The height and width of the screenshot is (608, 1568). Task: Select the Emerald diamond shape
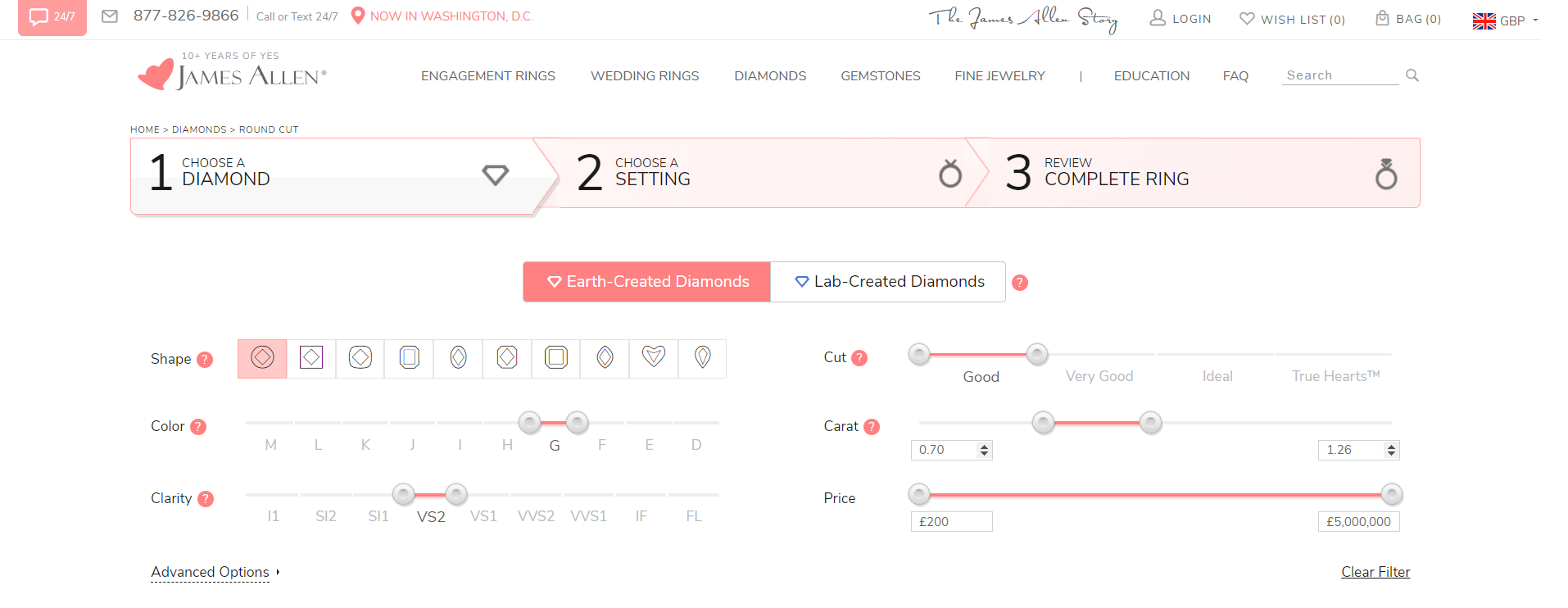pyautogui.click(x=410, y=358)
